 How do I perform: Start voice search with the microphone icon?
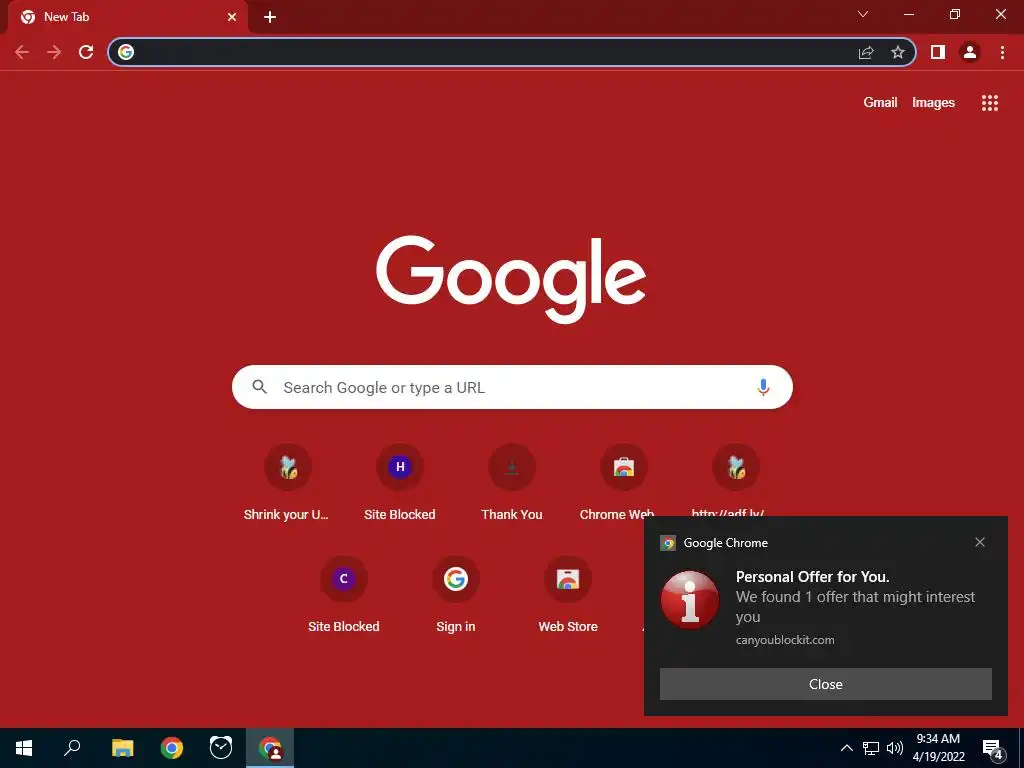[763, 387]
